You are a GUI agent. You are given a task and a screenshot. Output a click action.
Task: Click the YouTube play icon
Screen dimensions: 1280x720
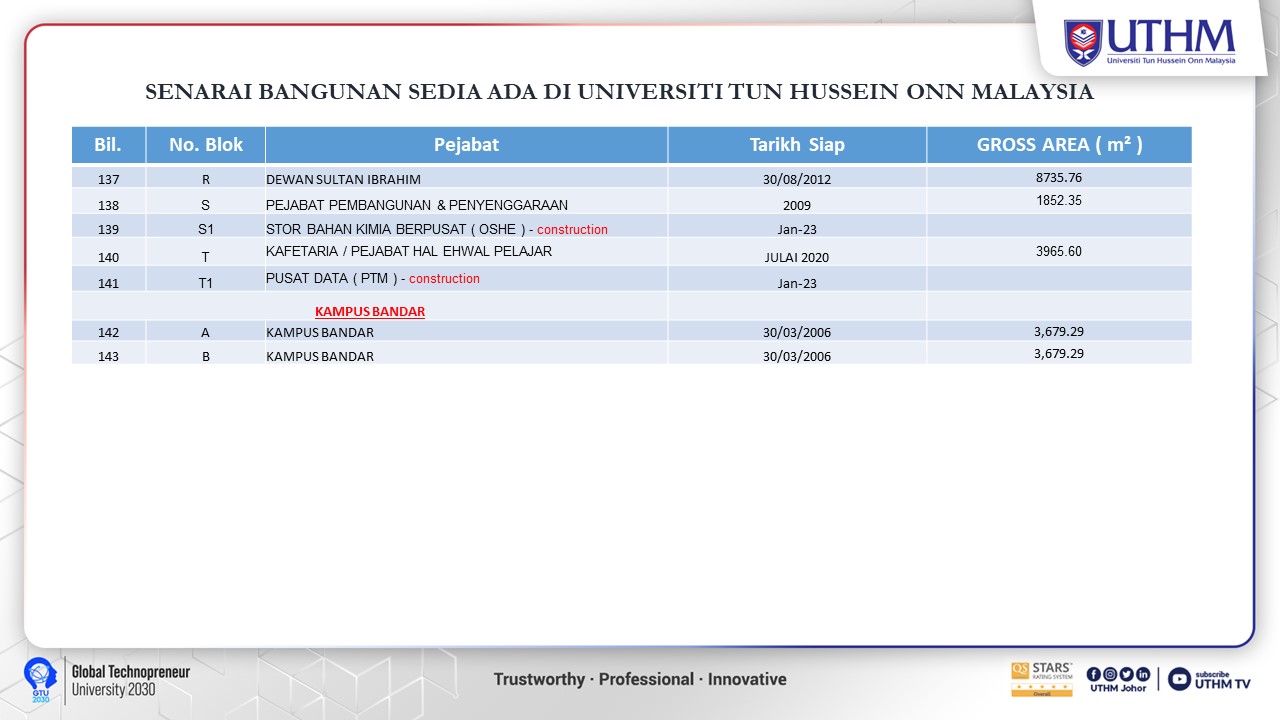[x=1179, y=679]
